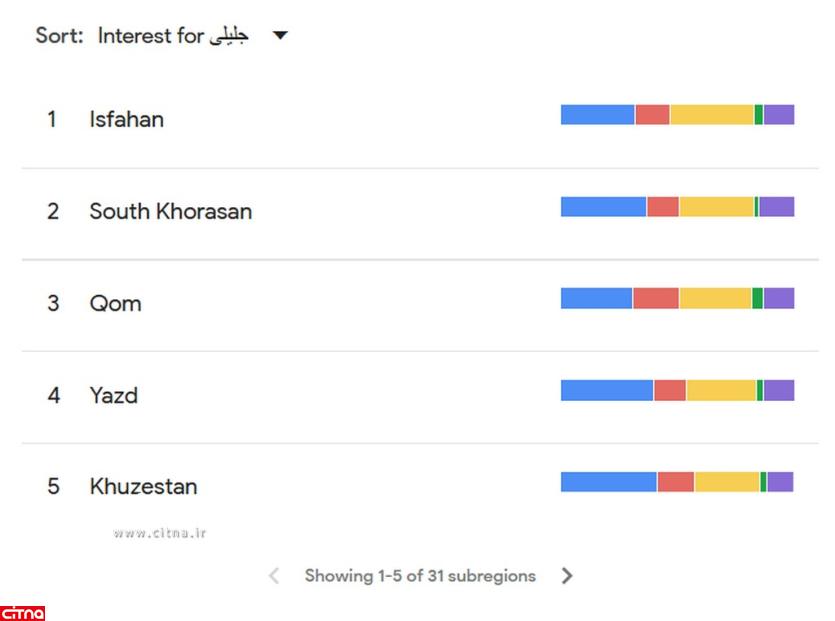Image resolution: width=835 pixels, height=621 pixels.
Task: Click red segment of Qom bar
Action: click(x=655, y=298)
